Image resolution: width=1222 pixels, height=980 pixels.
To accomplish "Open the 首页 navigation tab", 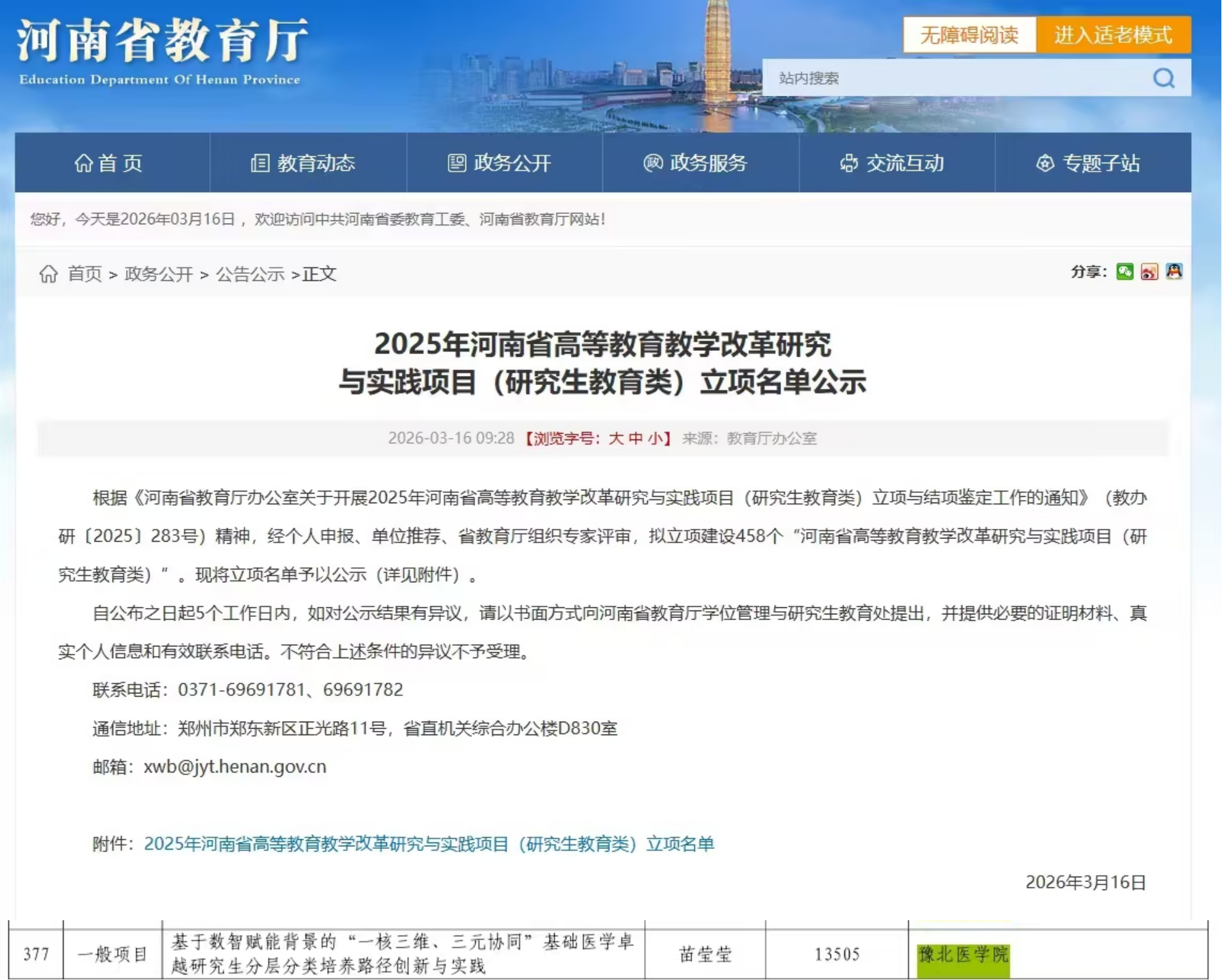I will coord(109,163).
